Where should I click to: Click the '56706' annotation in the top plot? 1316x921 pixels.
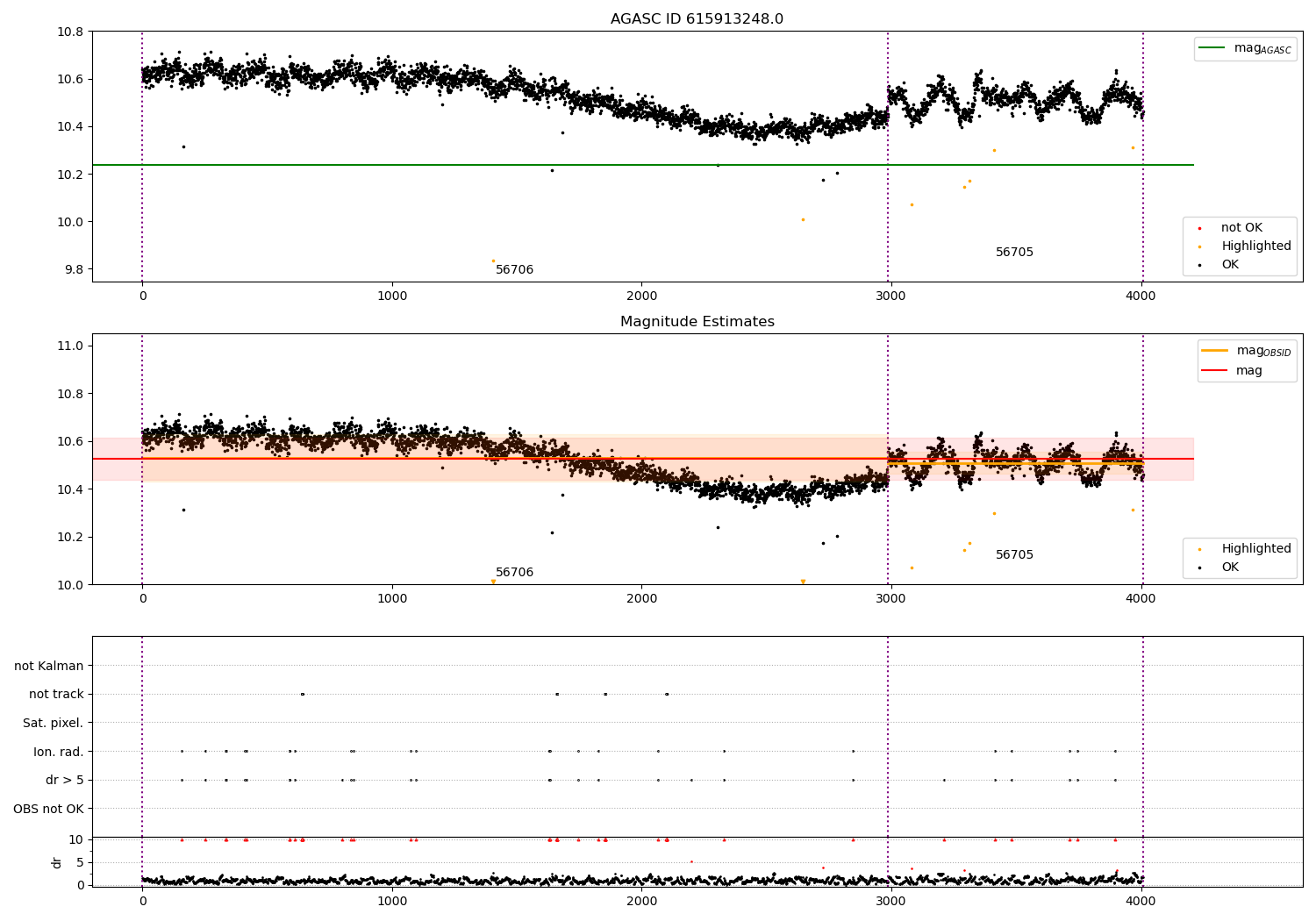pyautogui.click(x=514, y=270)
